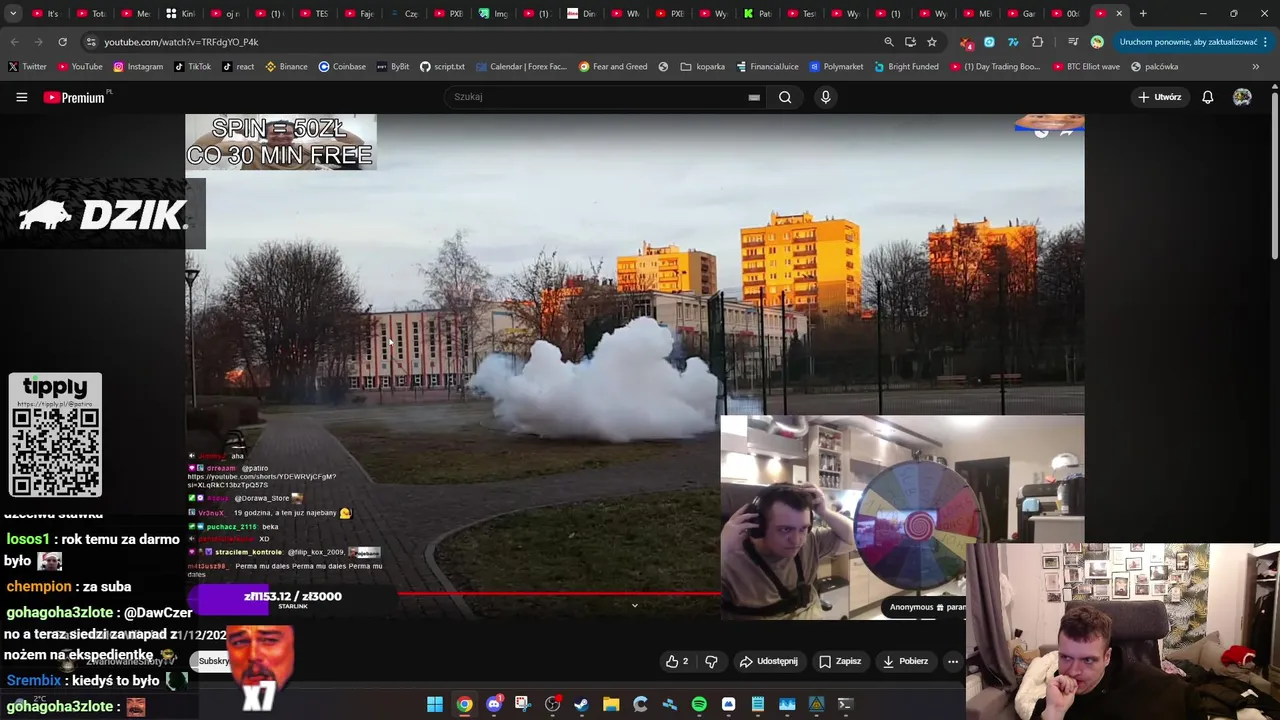Open the globe-icon bookmark beside Fear and Greed
1280x720 pixels.
pos(663,67)
